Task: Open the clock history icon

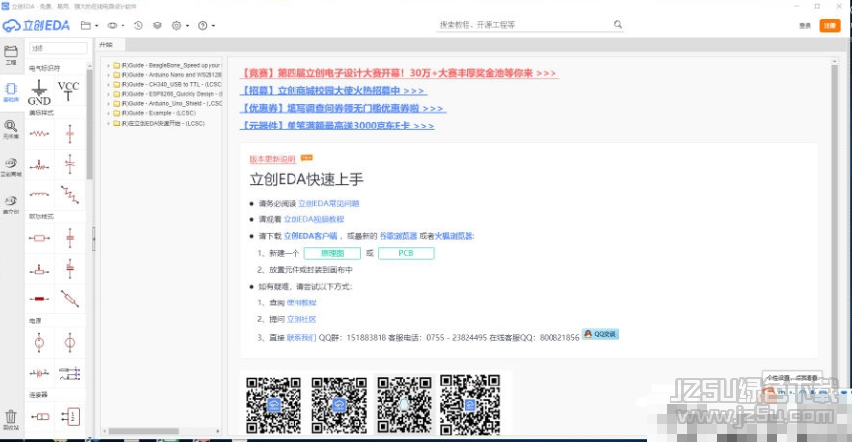Action: (138, 25)
